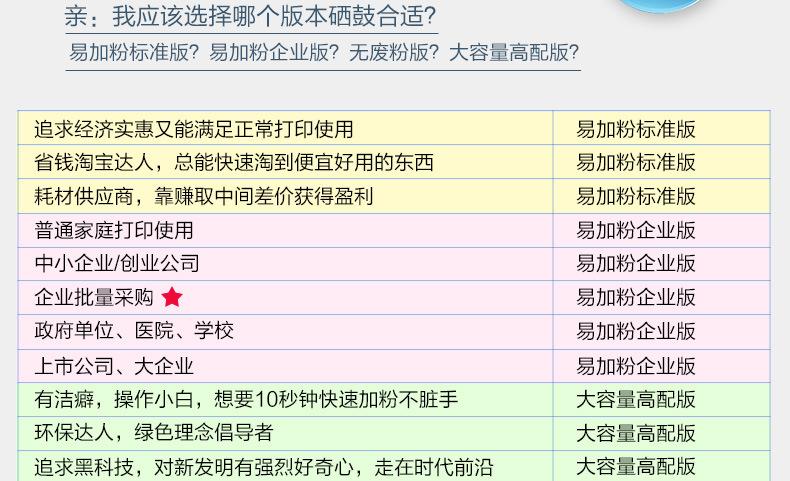Click the 耗材供应商 description cell
790x481 pixels.
point(204,196)
